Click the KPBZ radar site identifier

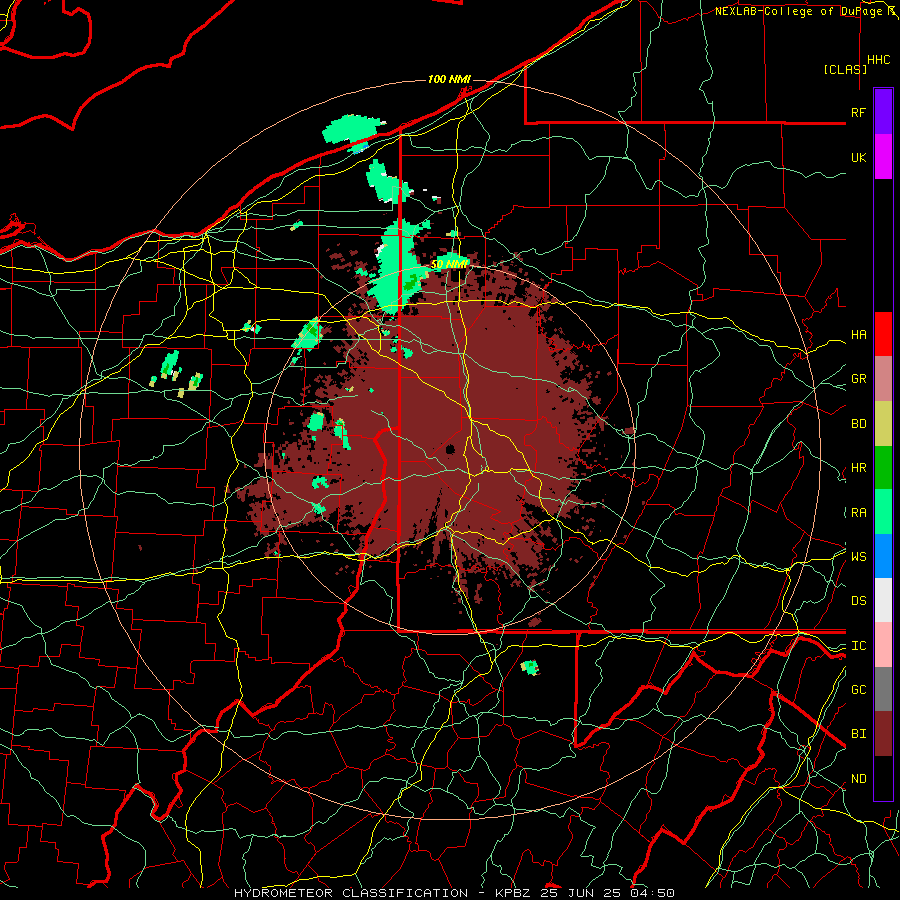click(x=512, y=893)
